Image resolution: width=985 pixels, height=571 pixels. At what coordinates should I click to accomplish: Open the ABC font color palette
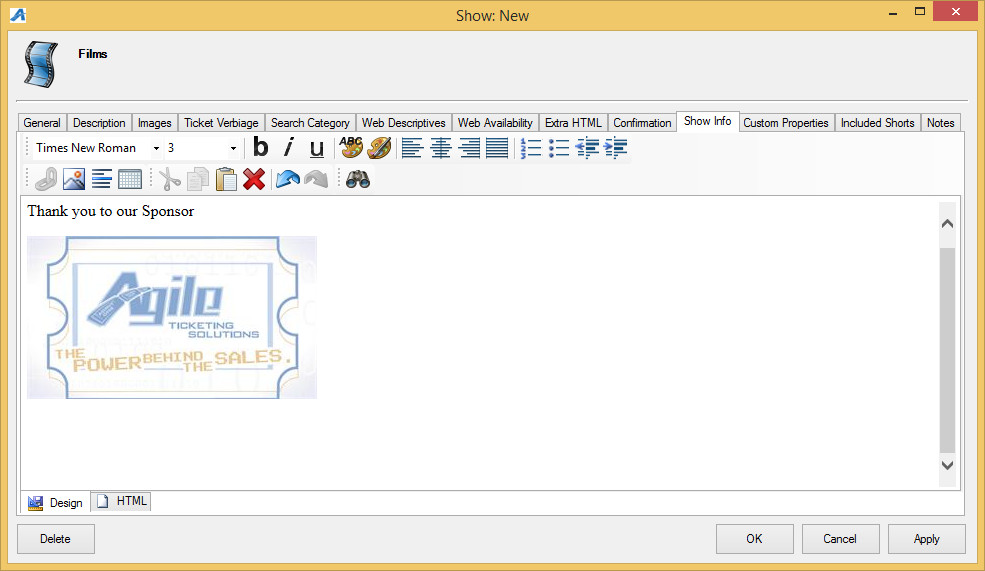[x=351, y=148]
